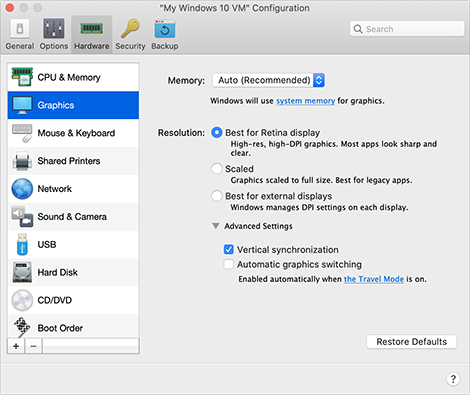Click the search magnifier icon
The height and width of the screenshot is (395, 470).
tap(358, 29)
